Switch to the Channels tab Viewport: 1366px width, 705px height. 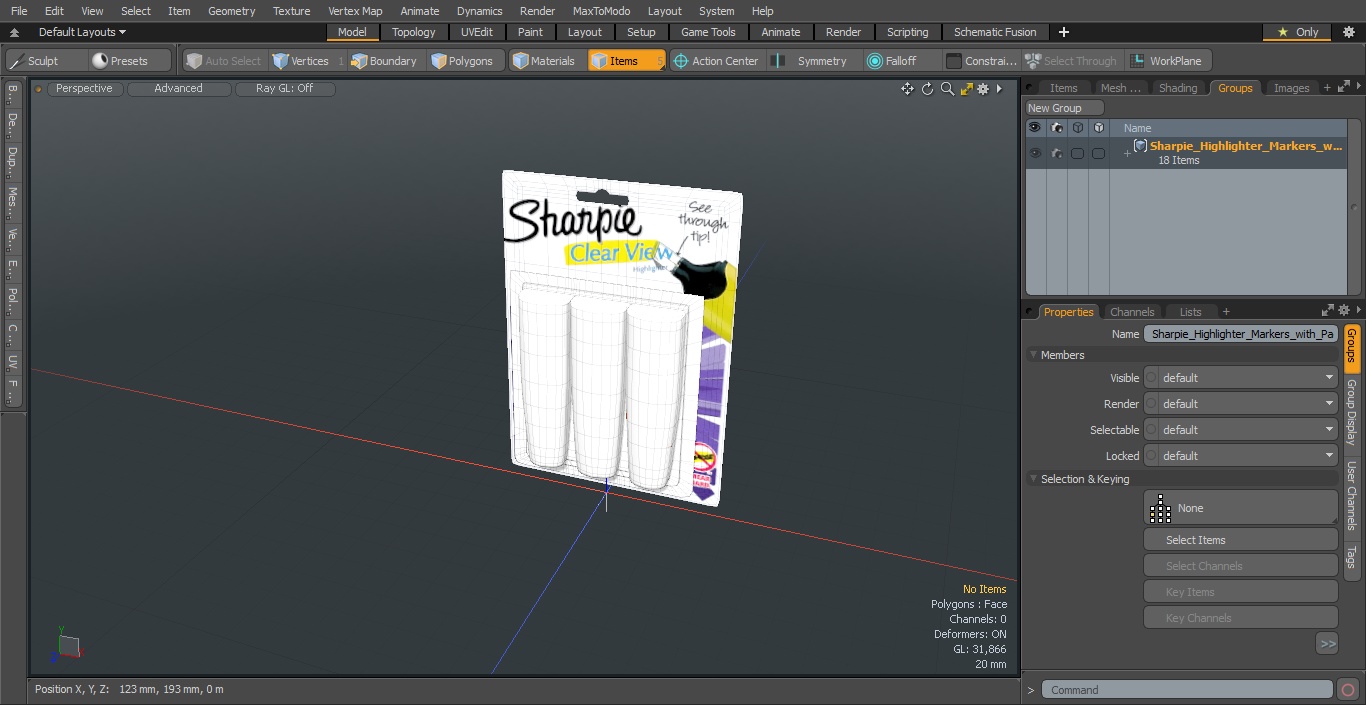pos(1132,312)
